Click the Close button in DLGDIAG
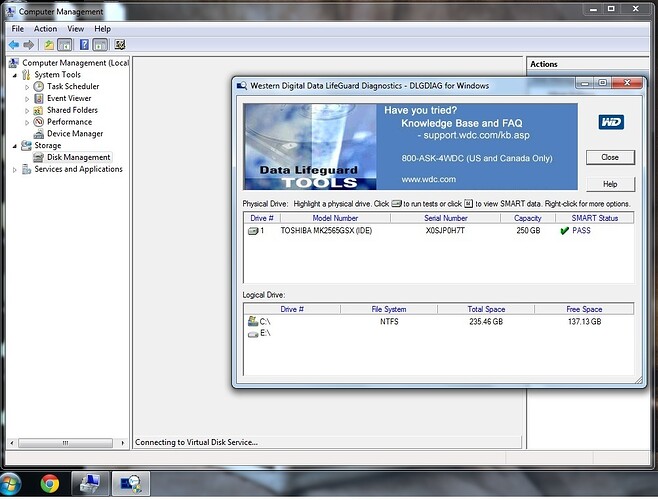This screenshot has width=658, height=500. (610, 157)
